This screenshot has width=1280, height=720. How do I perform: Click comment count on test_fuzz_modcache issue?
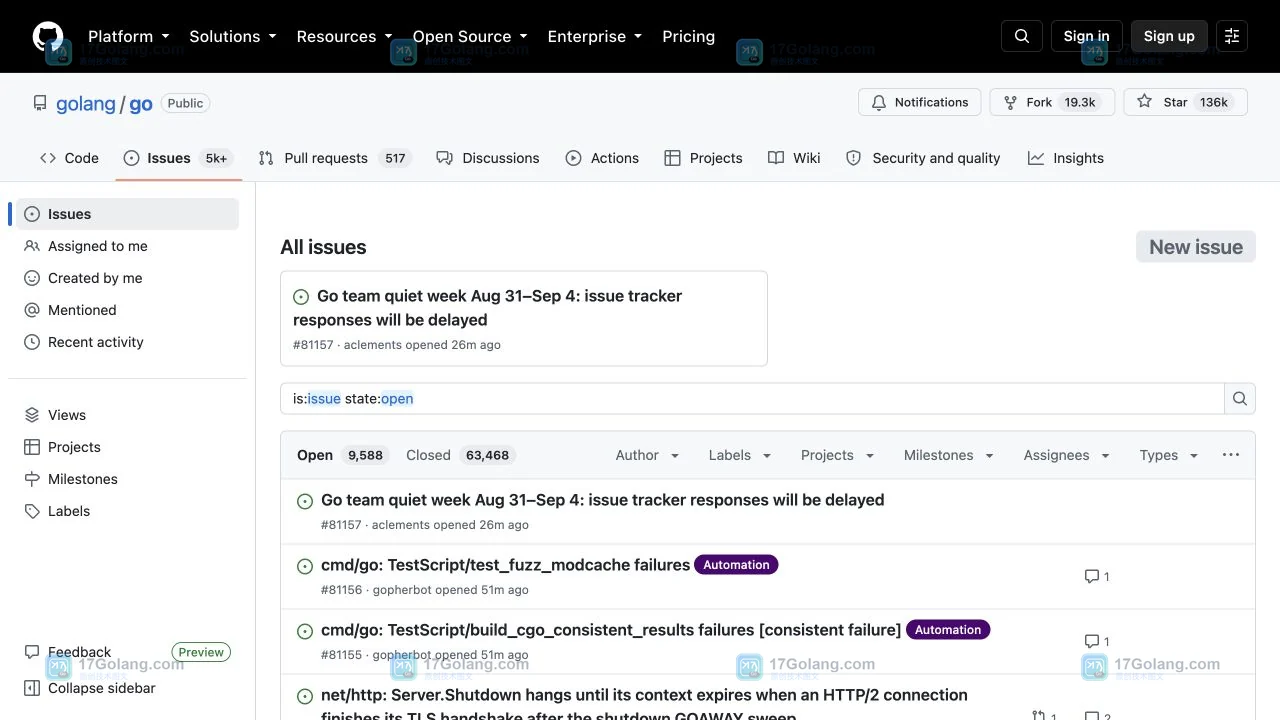[x=1097, y=576]
